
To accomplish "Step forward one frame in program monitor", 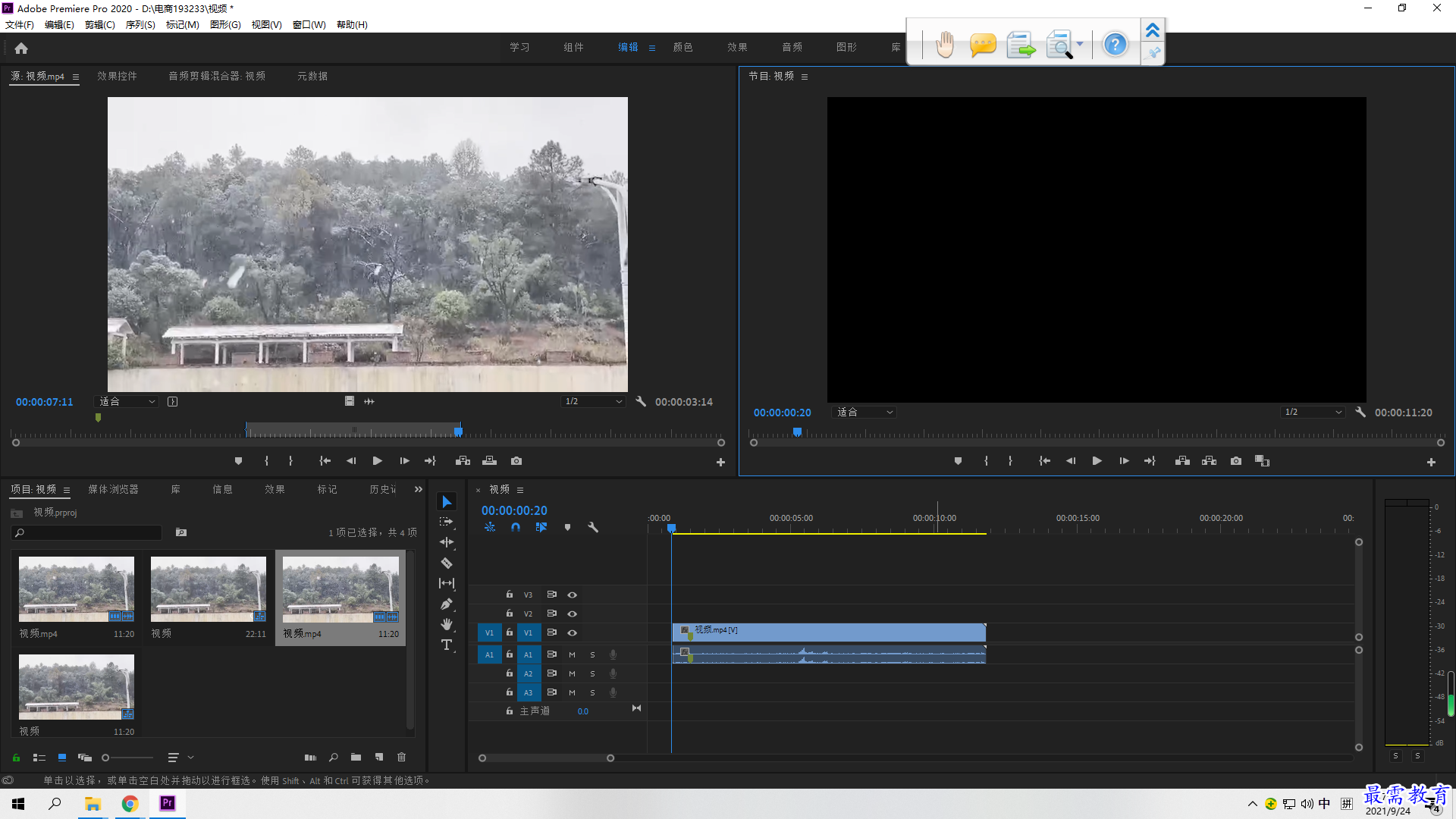I will 1124,461.
